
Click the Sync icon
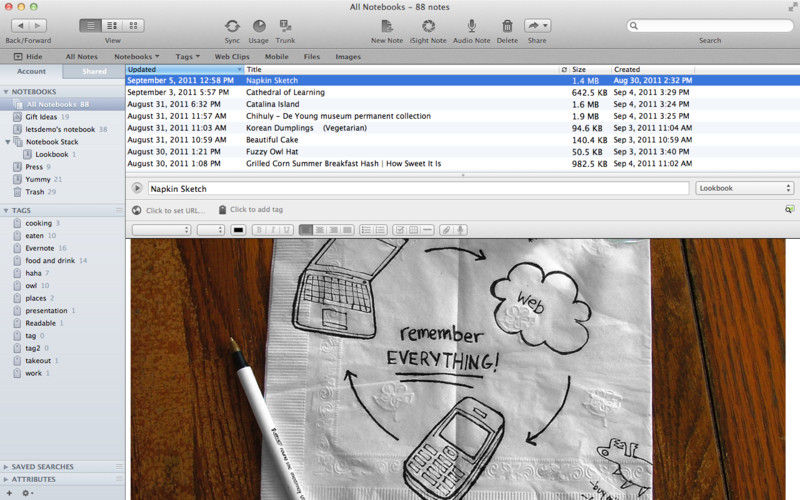coord(232,26)
